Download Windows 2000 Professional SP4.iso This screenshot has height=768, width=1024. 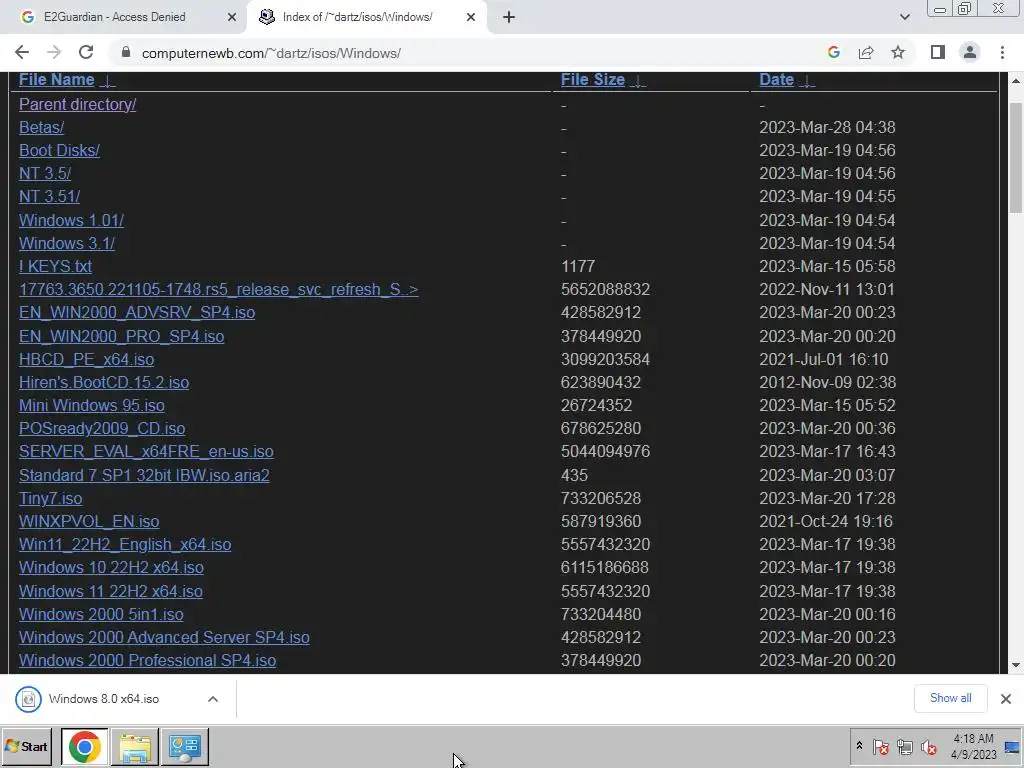pos(148,660)
